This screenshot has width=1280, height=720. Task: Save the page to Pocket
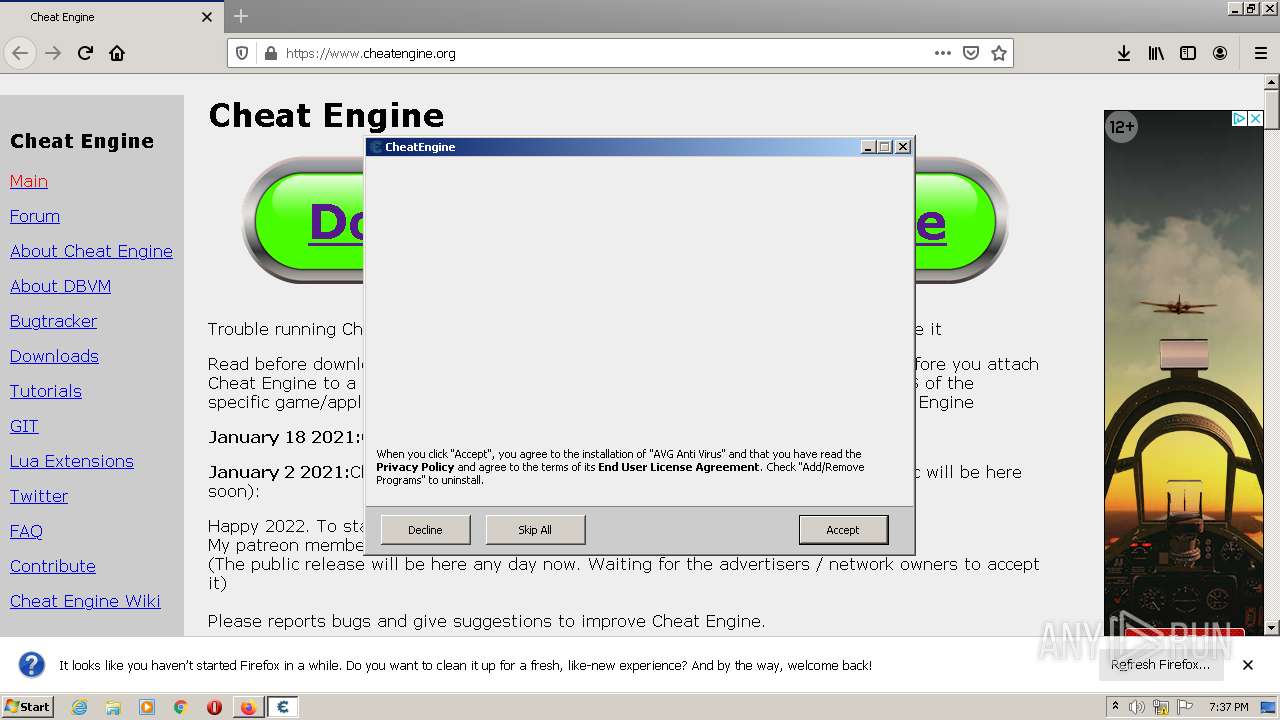(970, 53)
